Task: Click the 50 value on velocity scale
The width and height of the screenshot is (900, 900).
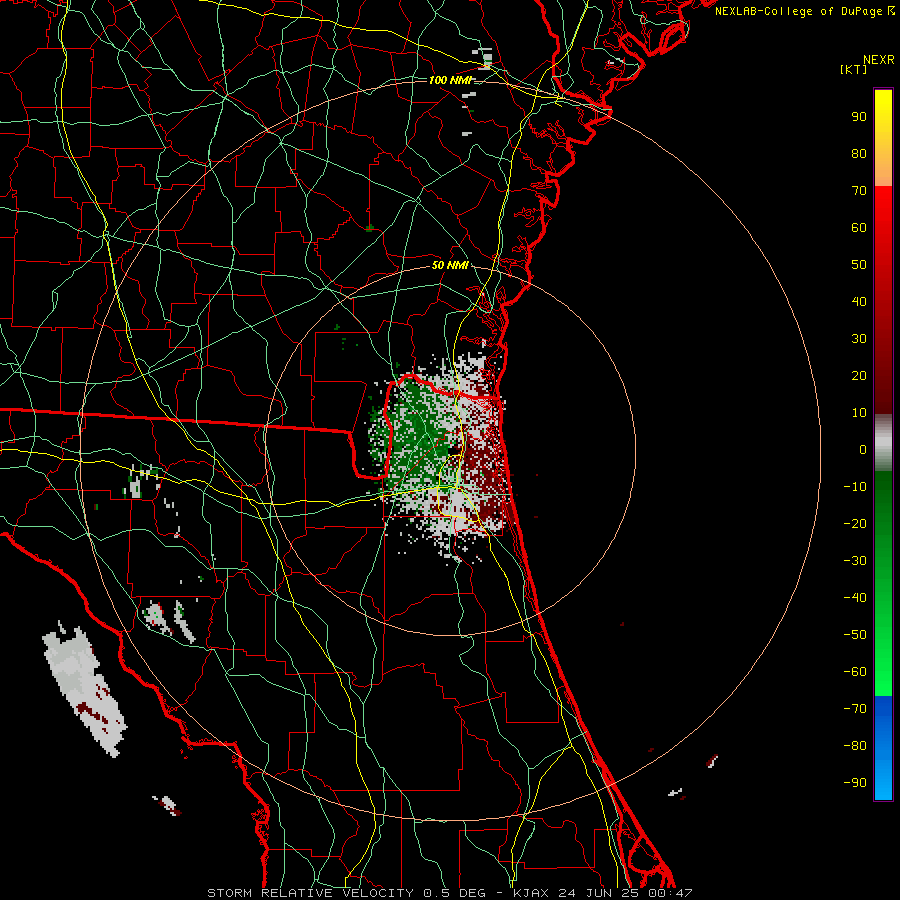Action: click(859, 265)
